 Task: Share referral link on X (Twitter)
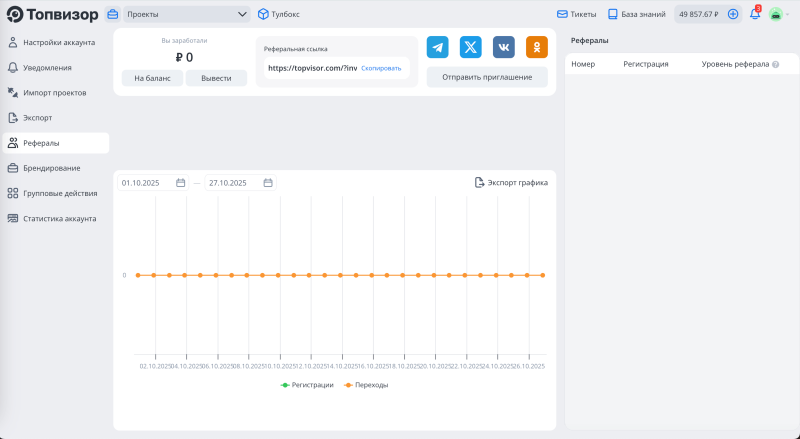(470, 47)
